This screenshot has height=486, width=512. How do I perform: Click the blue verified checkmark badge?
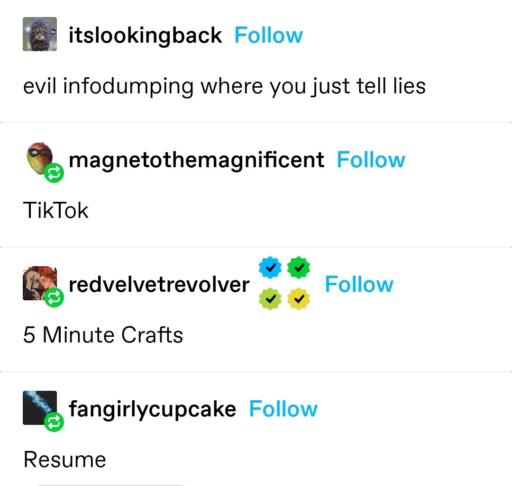(270, 267)
